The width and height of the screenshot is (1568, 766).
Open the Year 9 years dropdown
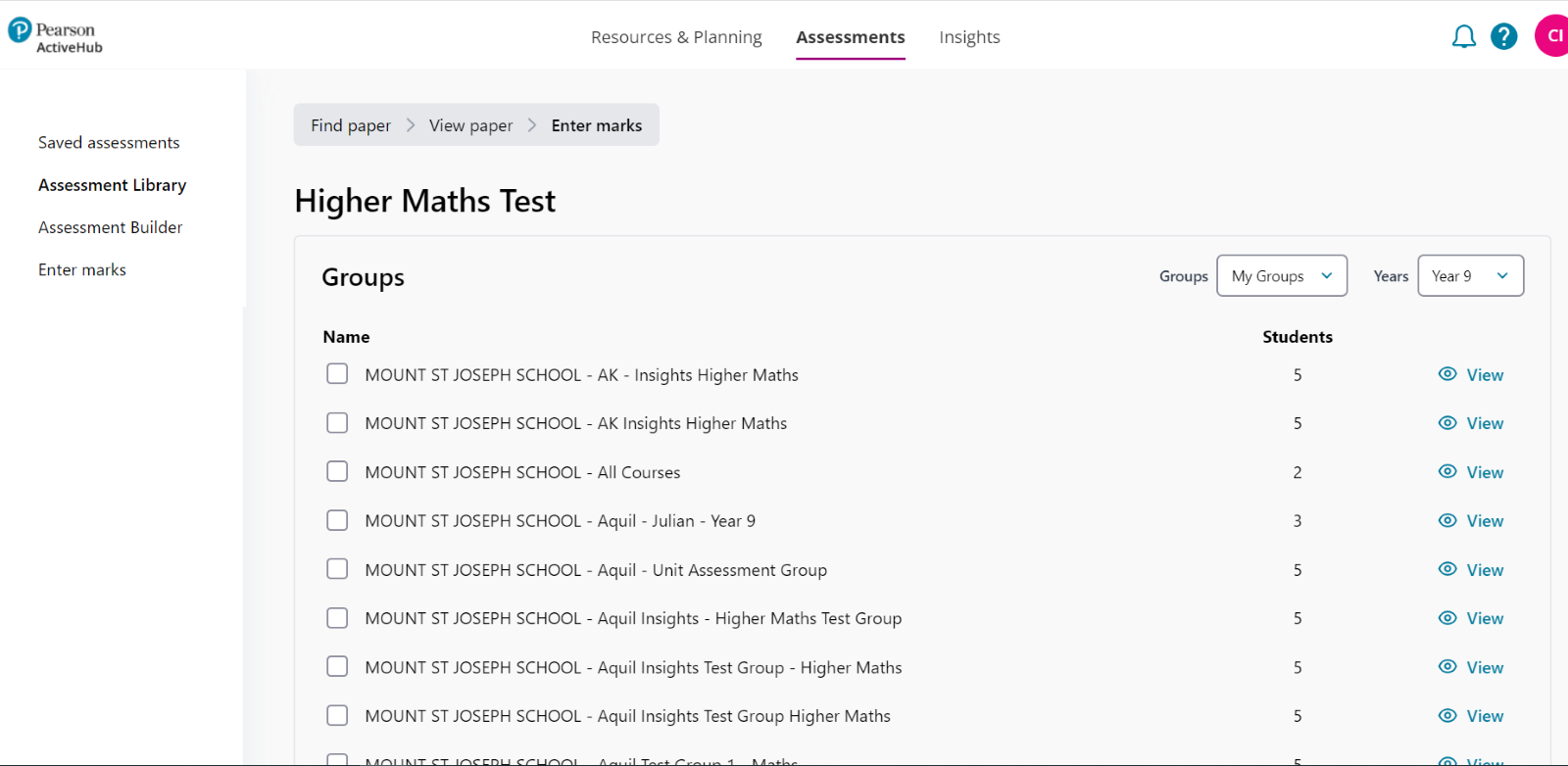point(1470,276)
